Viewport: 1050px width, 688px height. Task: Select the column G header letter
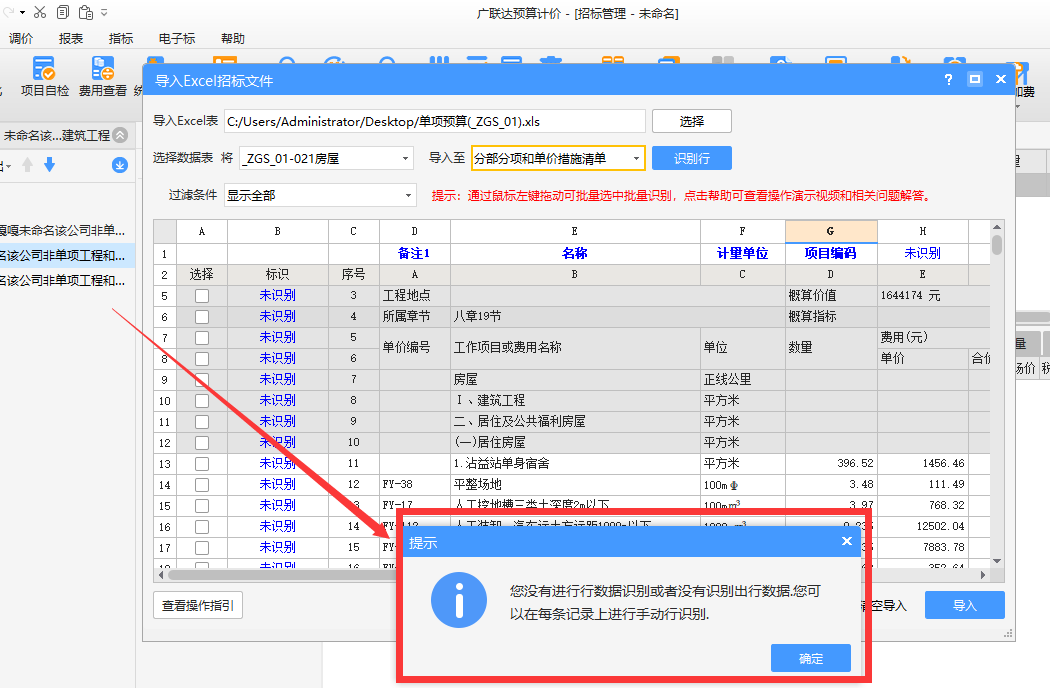830,231
